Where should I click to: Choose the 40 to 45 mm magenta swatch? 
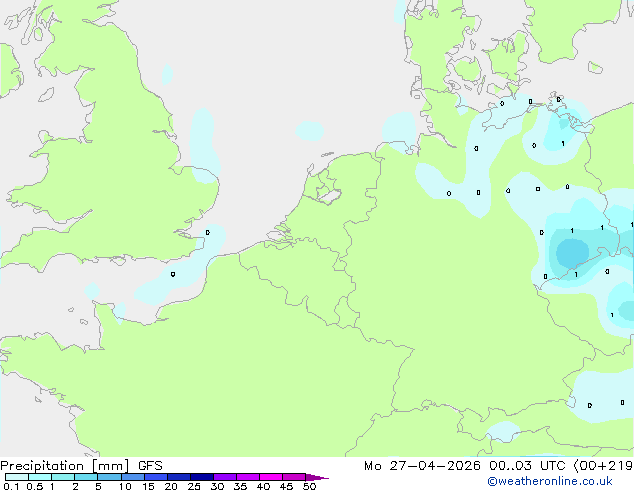click(x=271, y=477)
